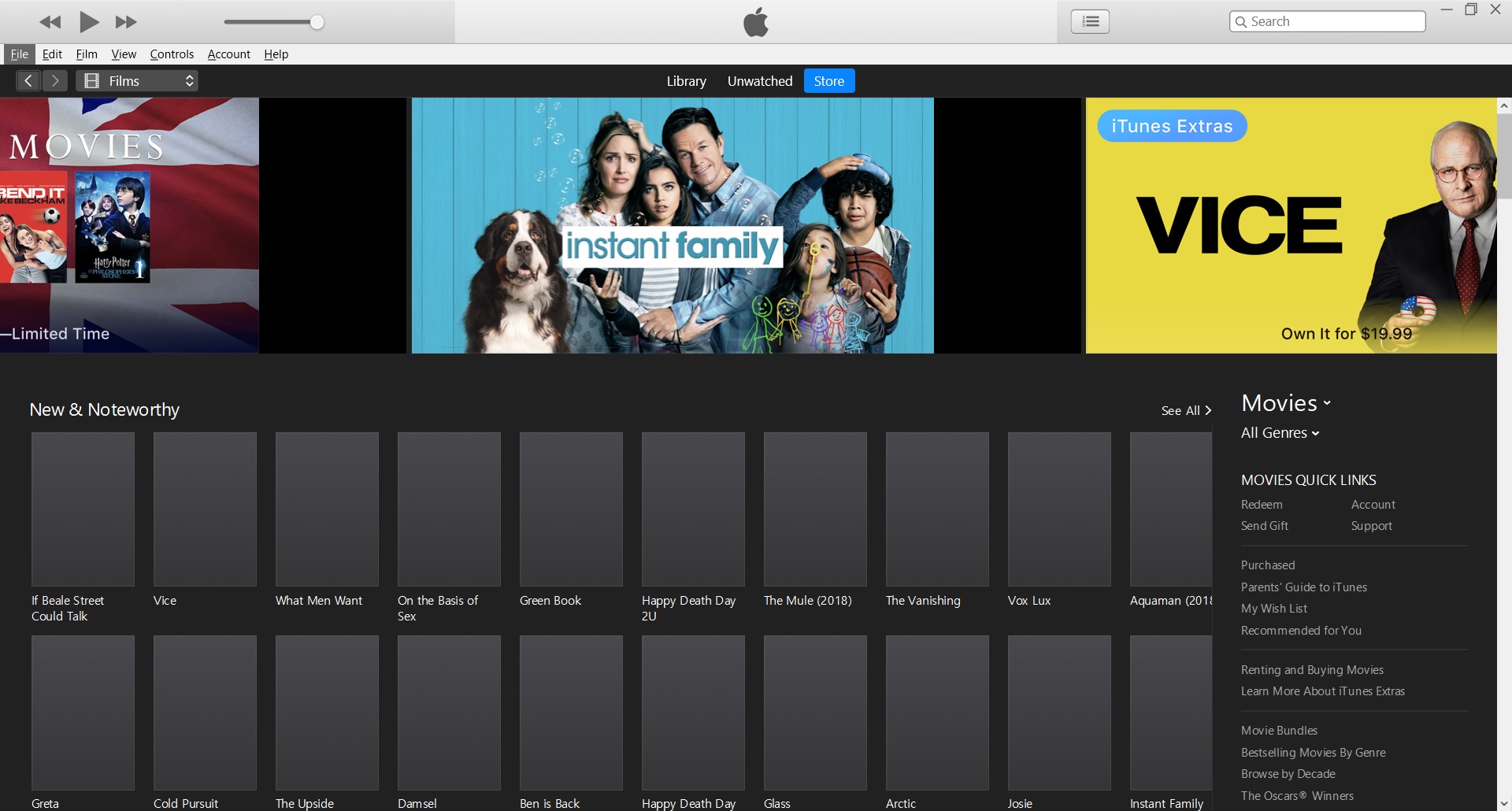Switch to the Unwatched tab
The image size is (1512, 811).
point(760,81)
